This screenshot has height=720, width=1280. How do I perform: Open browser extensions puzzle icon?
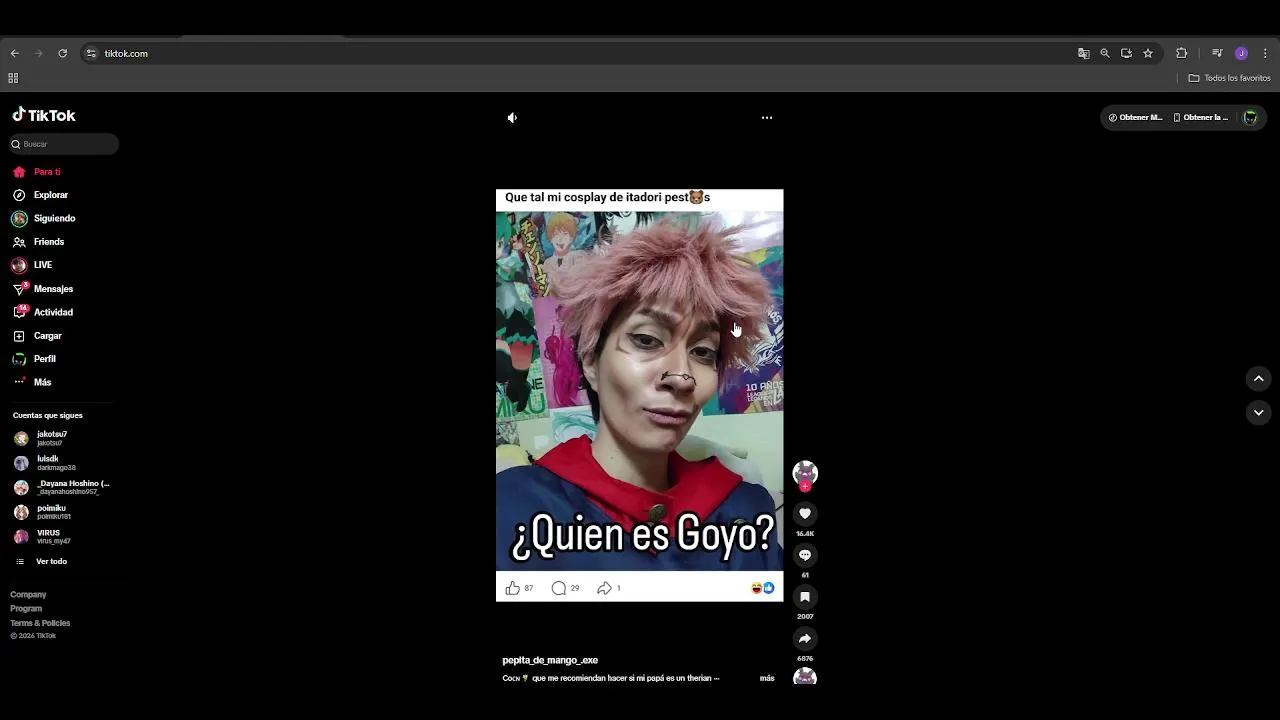1181,54
